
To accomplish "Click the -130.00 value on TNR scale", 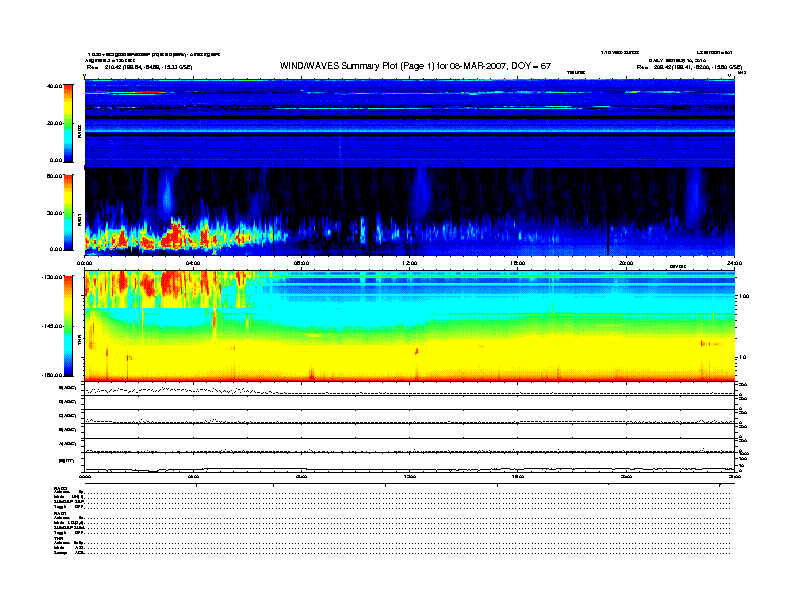I will (53, 277).
